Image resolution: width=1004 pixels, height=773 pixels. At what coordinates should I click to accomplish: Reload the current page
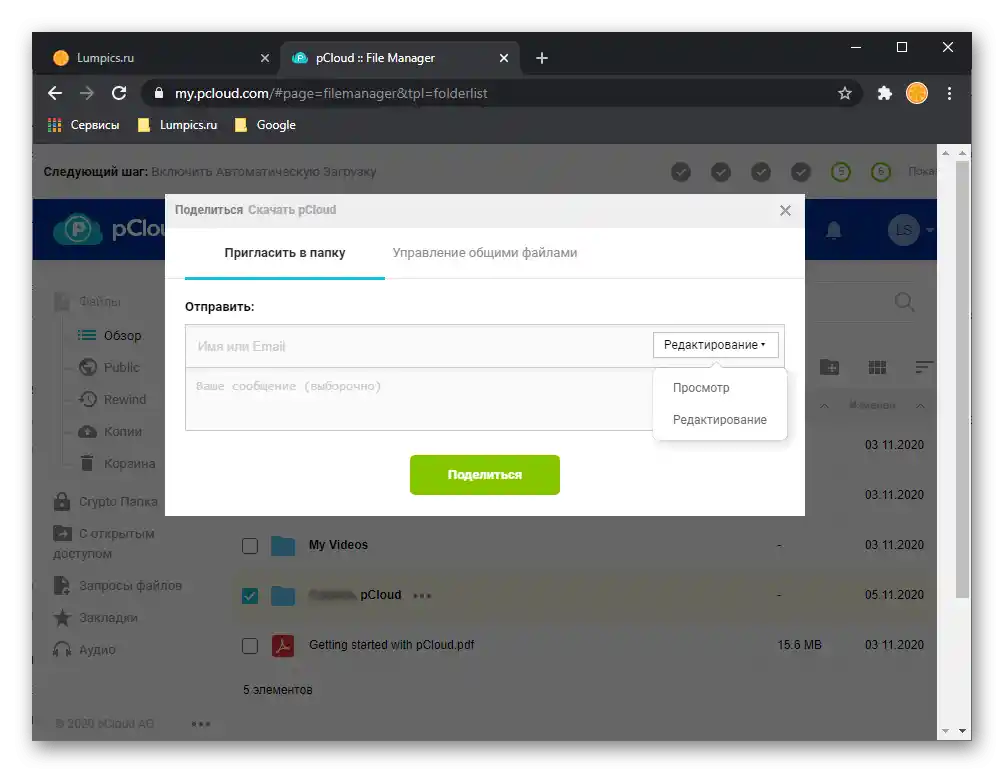tap(119, 94)
